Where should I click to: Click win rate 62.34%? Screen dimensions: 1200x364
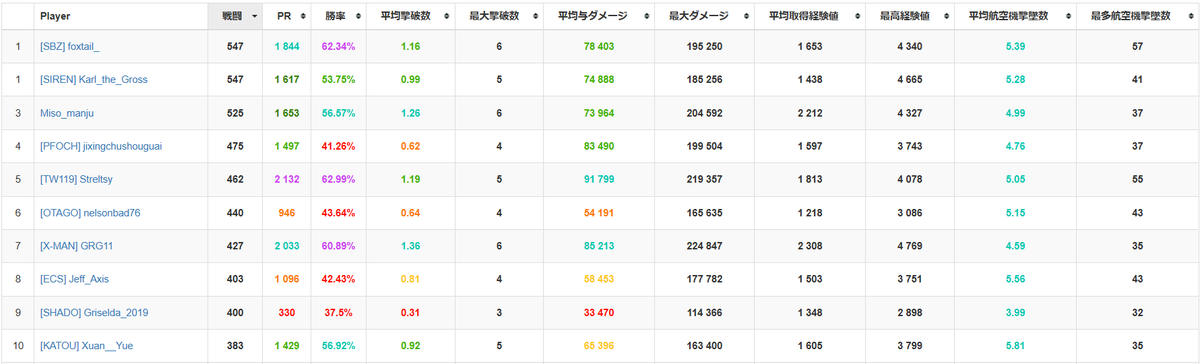click(338, 47)
